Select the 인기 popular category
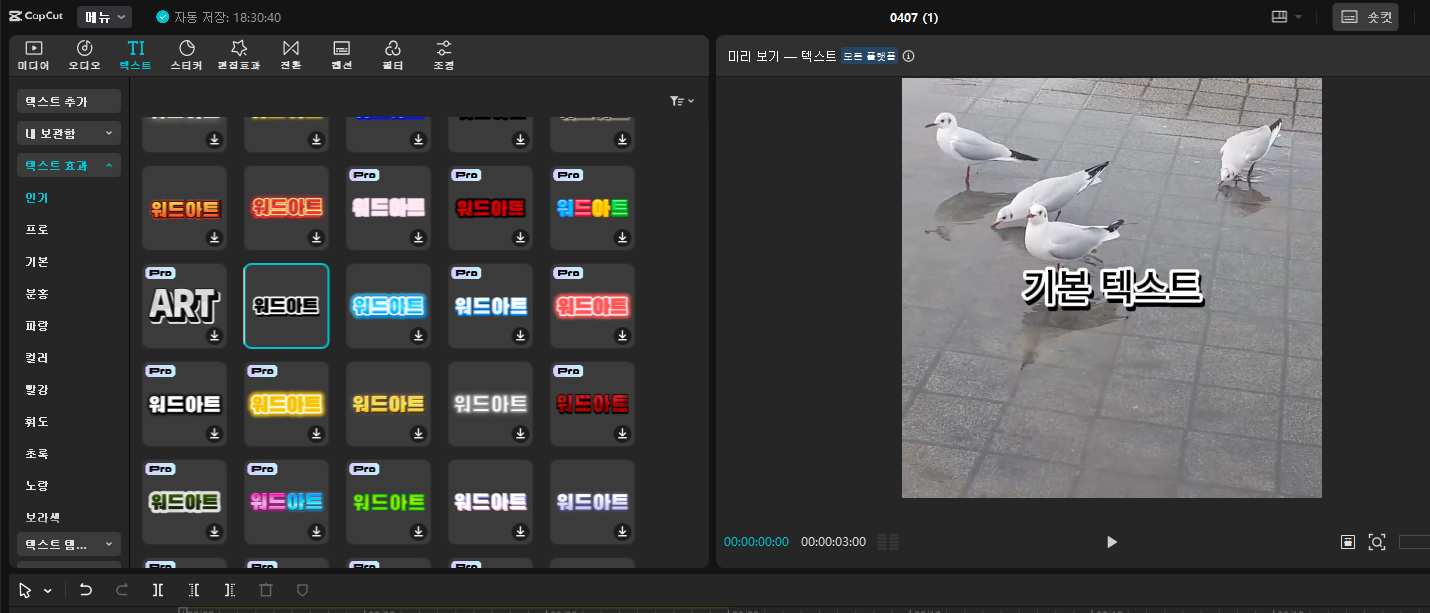Screen dimensions: 1430x613 coord(37,198)
